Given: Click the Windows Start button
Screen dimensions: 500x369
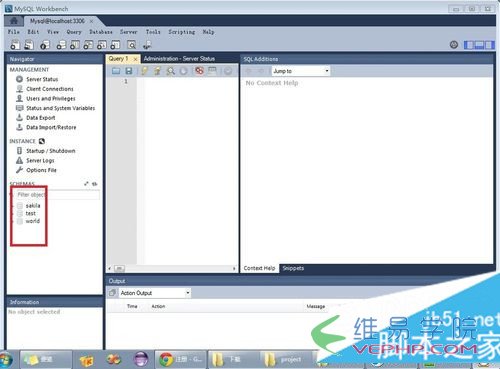Looking at the screenshot, I should tap(7, 360).
